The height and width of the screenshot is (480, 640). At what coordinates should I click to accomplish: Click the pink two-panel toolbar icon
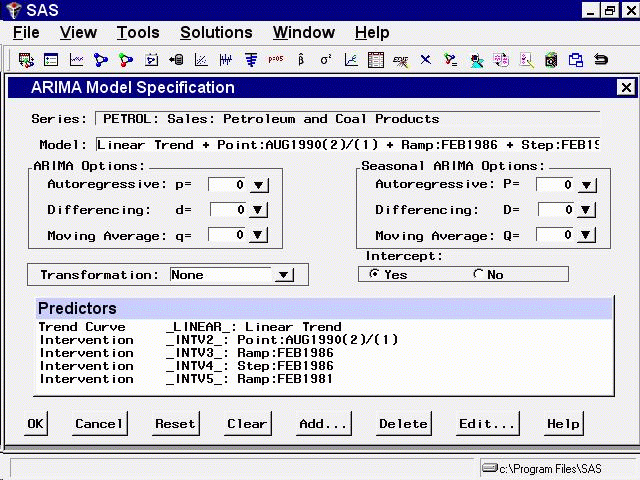point(501,60)
